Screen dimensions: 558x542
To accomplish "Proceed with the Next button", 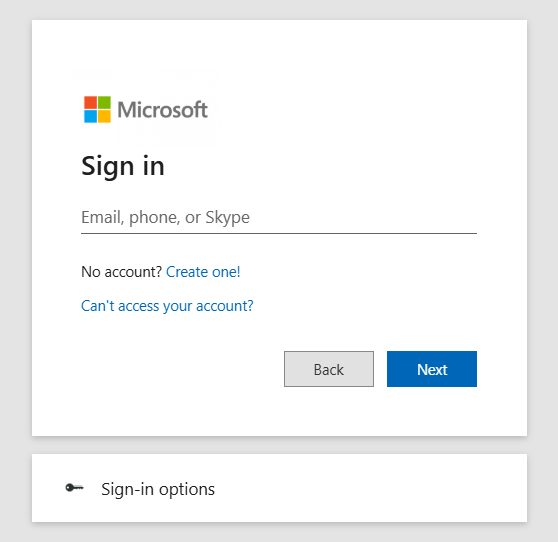I will (432, 369).
